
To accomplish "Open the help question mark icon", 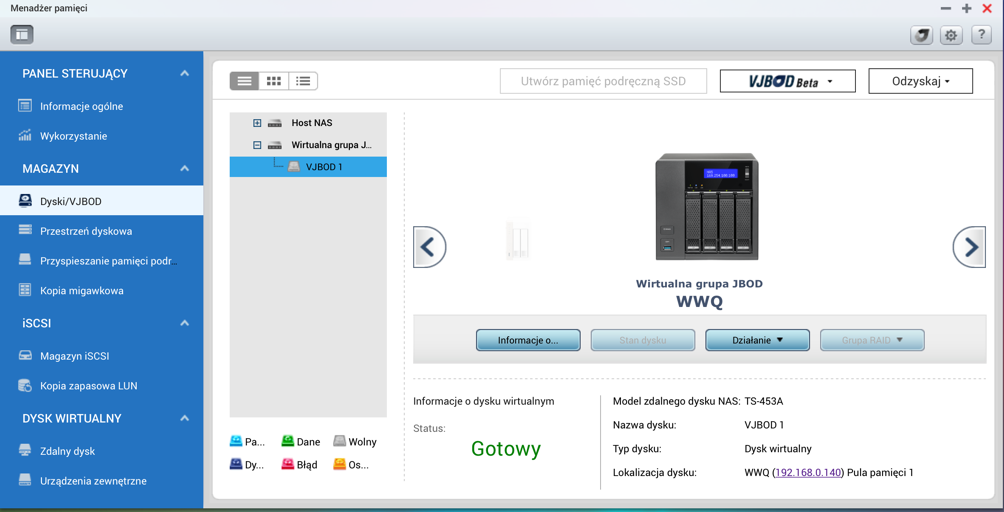I will click(981, 35).
